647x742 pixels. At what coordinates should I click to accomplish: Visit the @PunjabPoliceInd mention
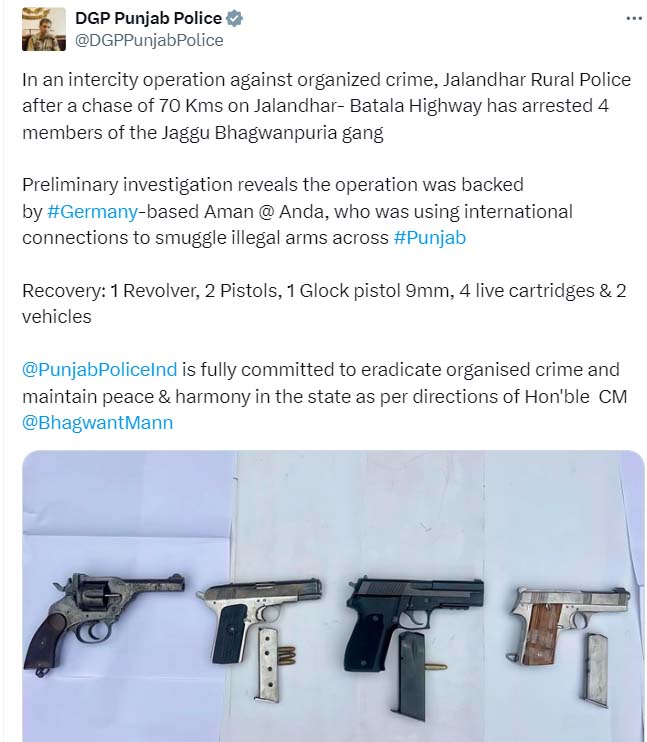[99, 370]
